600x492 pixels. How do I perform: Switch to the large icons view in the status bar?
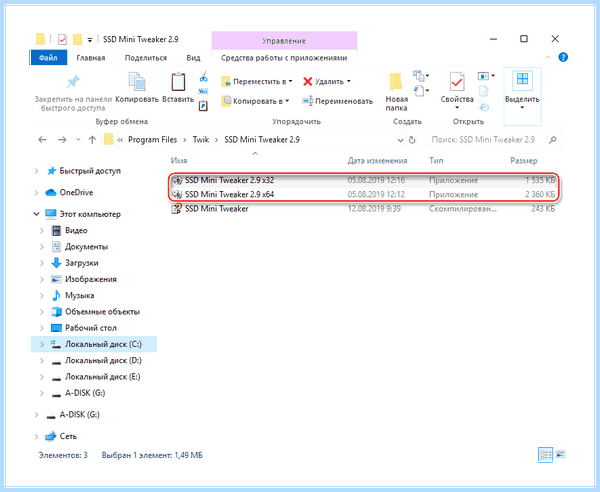[x=561, y=455]
